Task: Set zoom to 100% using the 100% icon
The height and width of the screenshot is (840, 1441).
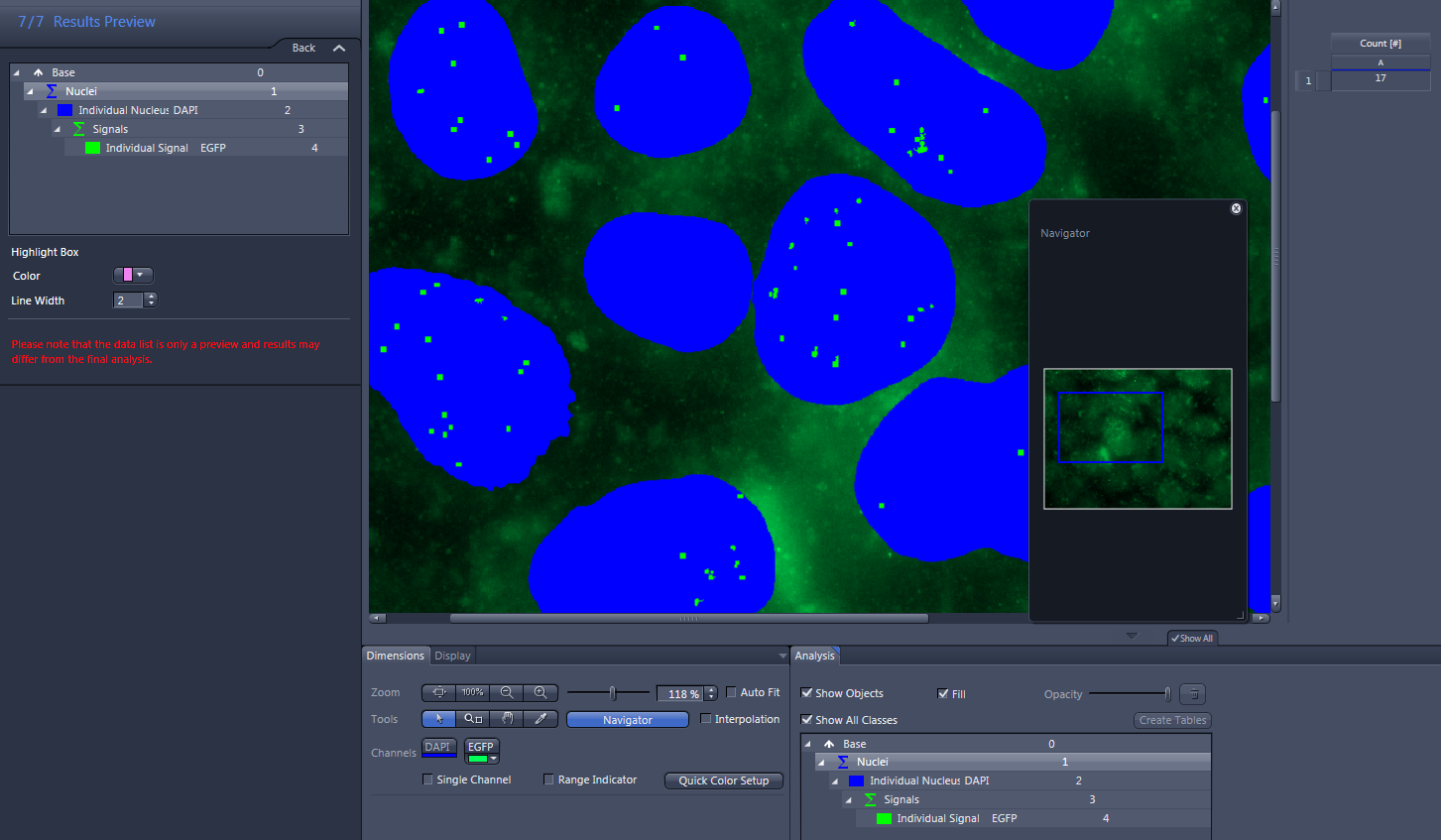Action: point(472,692)
